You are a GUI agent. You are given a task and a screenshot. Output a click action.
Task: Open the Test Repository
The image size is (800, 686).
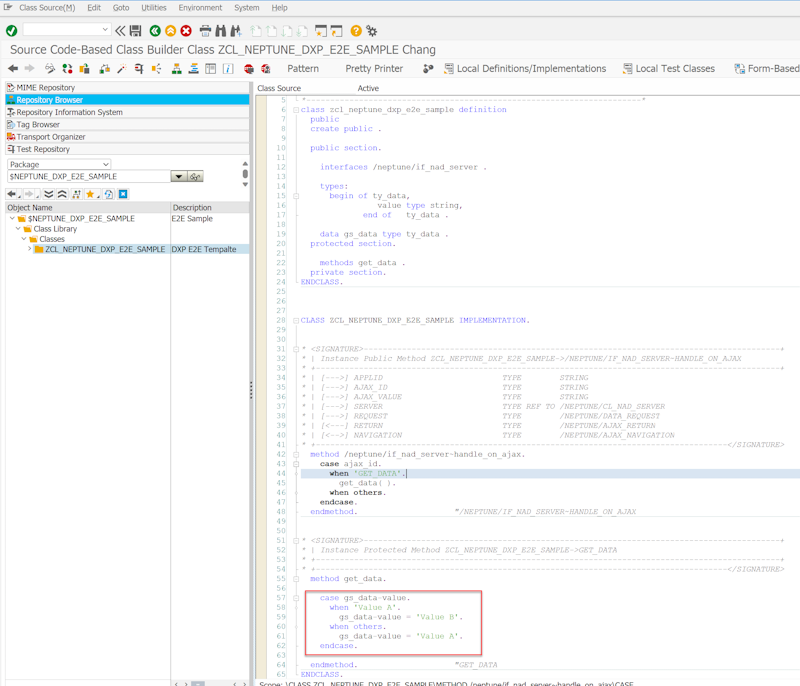point(127,149)
